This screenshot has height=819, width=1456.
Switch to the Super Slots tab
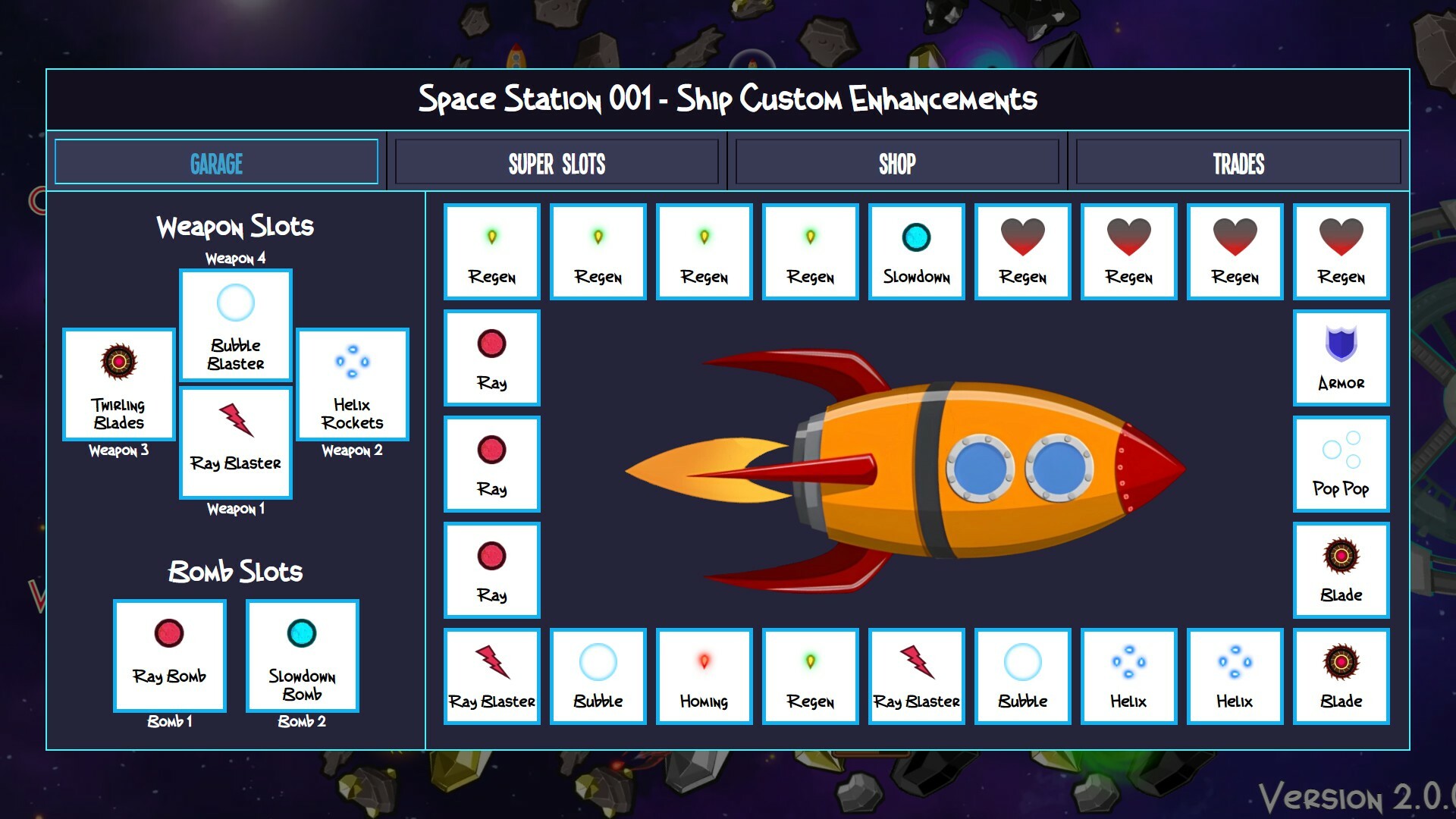pyautogui.click(x=557, y=162)
